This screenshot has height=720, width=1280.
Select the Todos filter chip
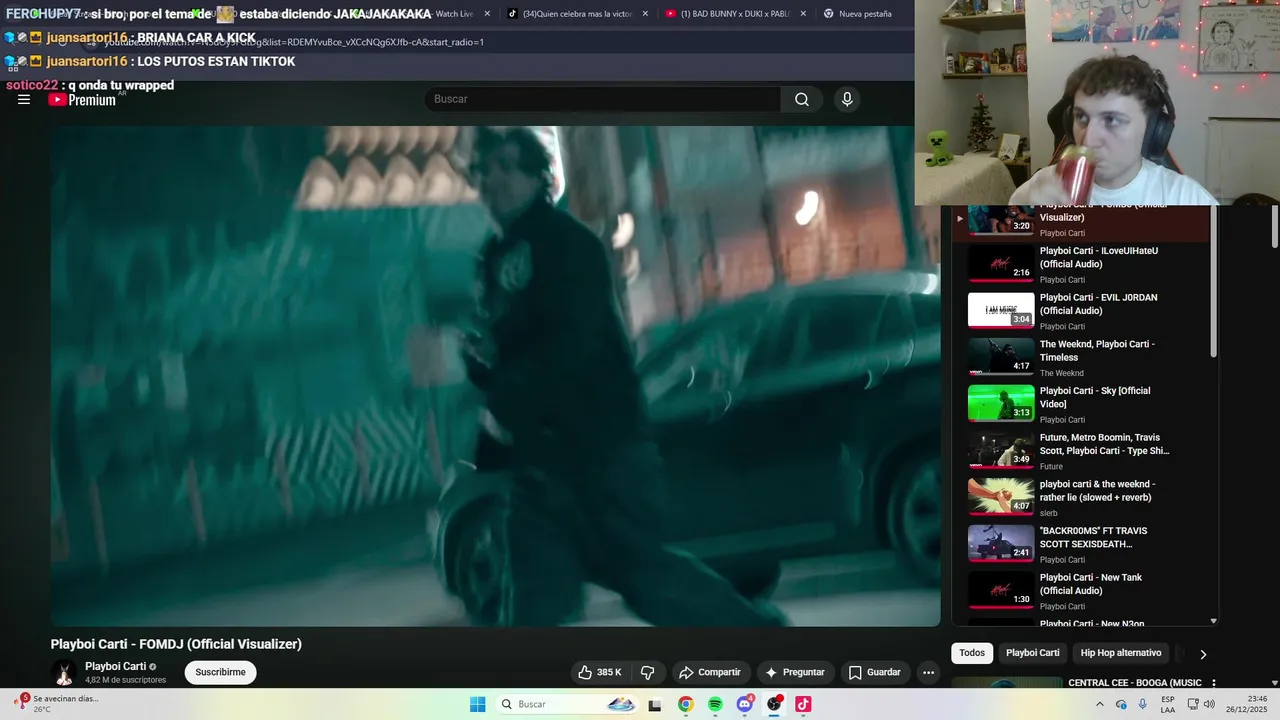(972, 653)
